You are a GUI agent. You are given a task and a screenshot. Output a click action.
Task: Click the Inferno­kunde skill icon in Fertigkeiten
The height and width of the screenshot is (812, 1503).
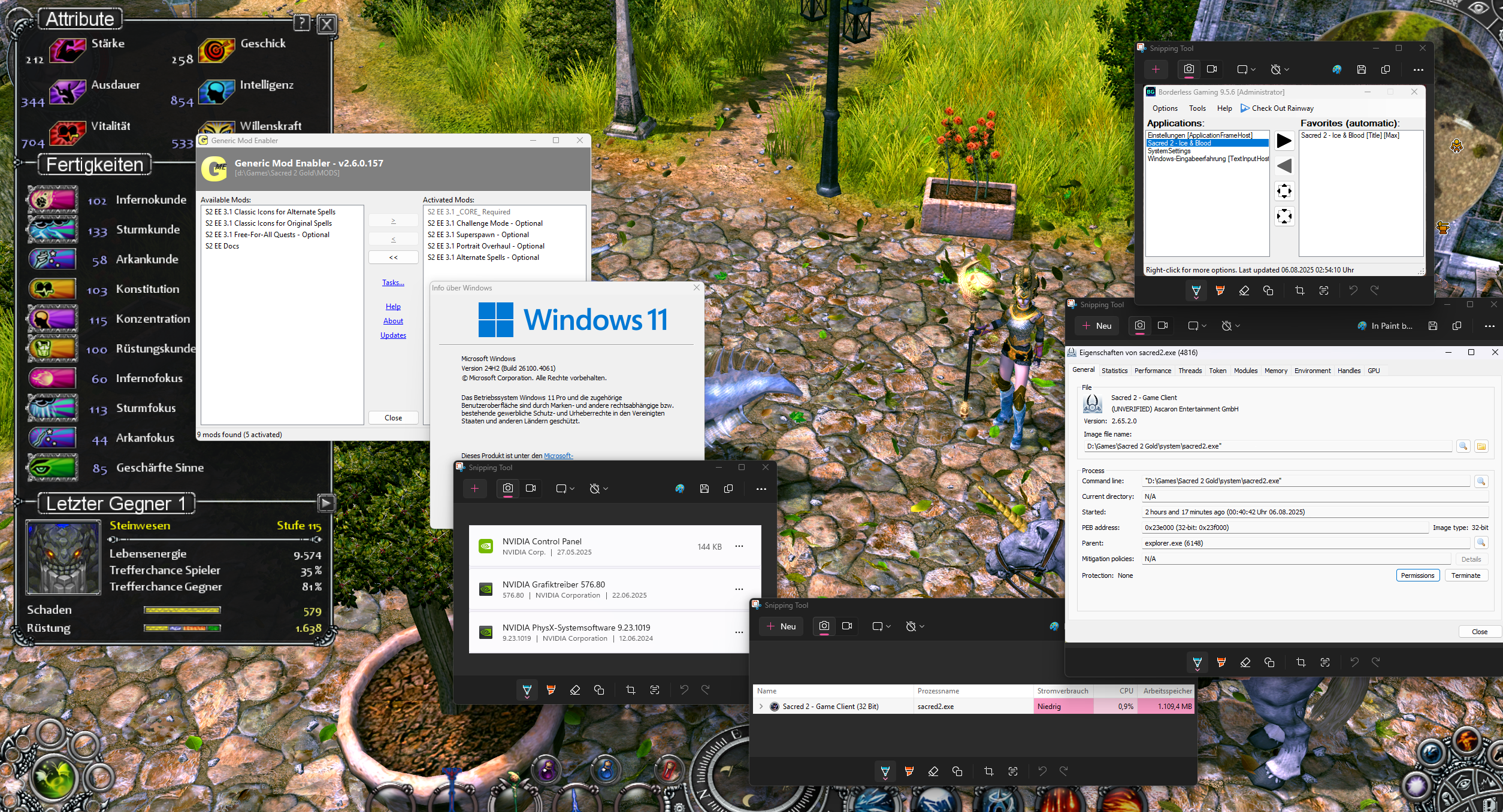[52, 200]
